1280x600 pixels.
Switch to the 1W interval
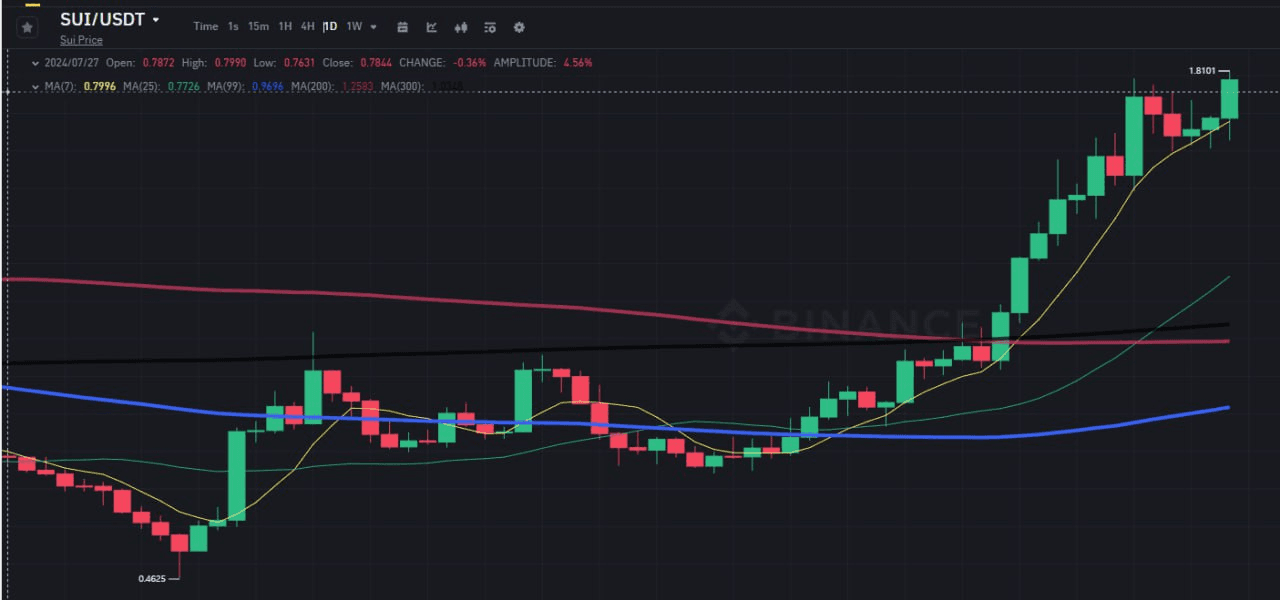354,27
